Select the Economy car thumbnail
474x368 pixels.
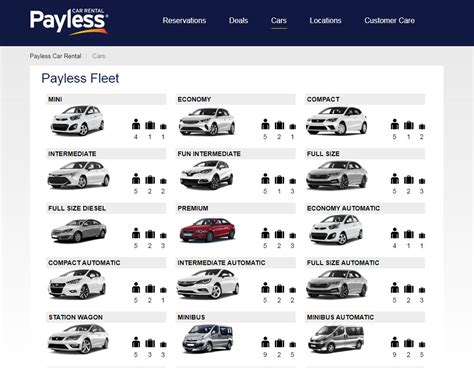tap(207, 122)
